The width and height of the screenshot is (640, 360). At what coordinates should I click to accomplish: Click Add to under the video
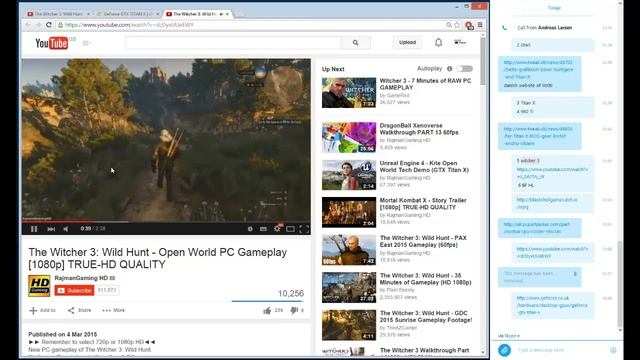tap(42, 310)
